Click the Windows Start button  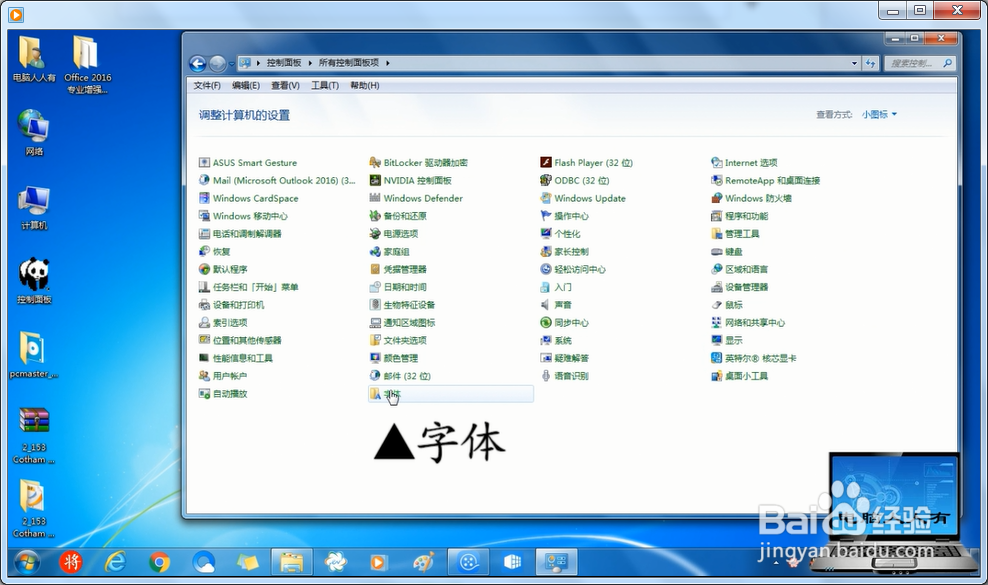pos(26,562)
